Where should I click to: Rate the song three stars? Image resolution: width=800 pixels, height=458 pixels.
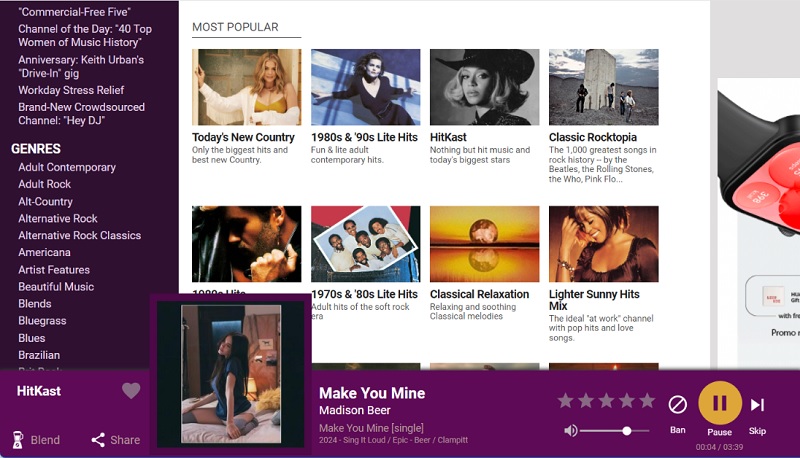click(606, 400)
